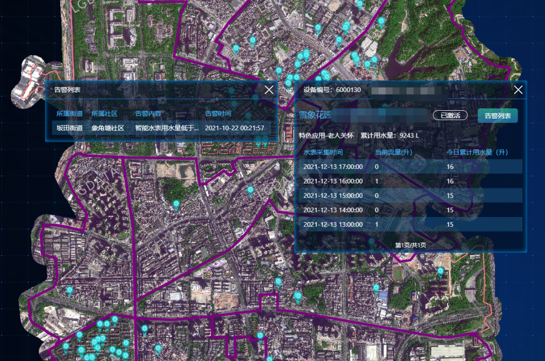Select the 2021-12-13 17:00:00 reading row

(410, 167)
